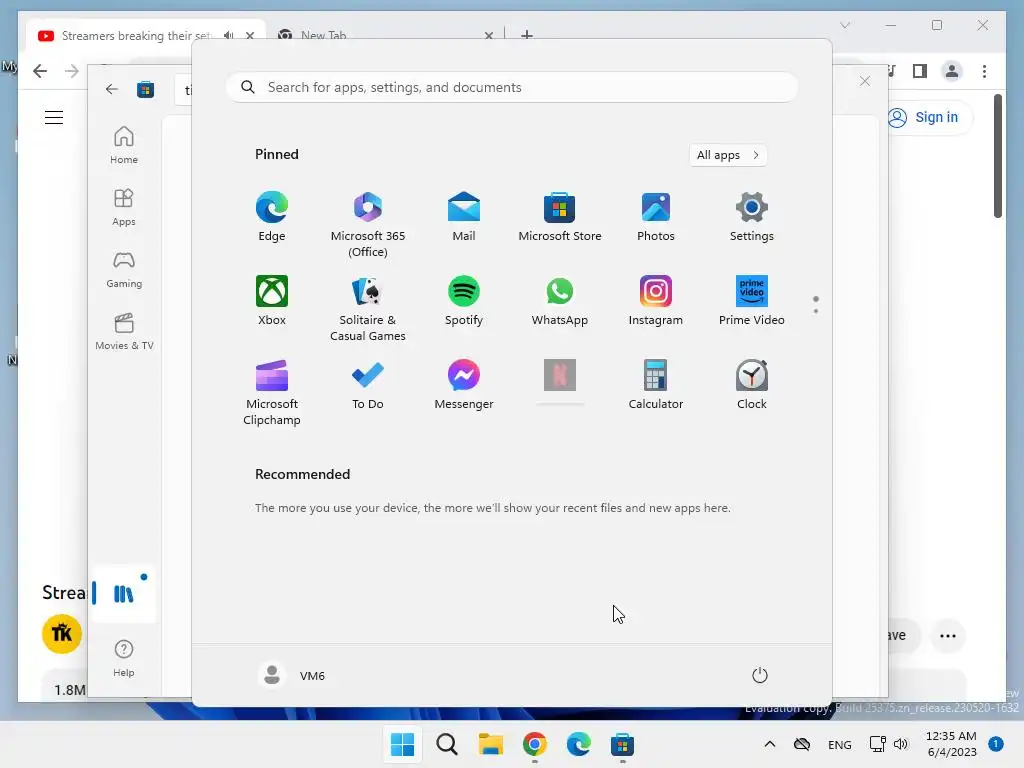The image size is (1024, 768).
Task: Switch to Chrome from the taskbar
Action: (535, 744)
